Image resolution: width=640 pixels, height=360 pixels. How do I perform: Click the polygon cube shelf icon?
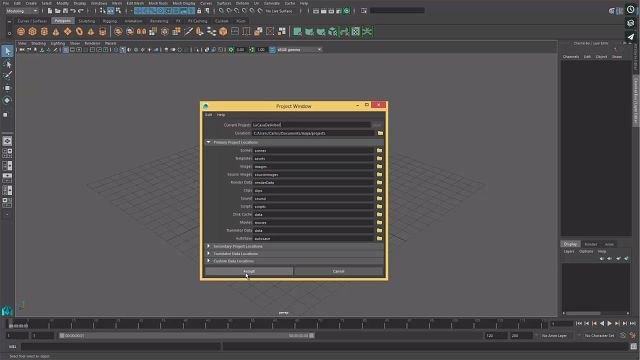click(33, 31)
